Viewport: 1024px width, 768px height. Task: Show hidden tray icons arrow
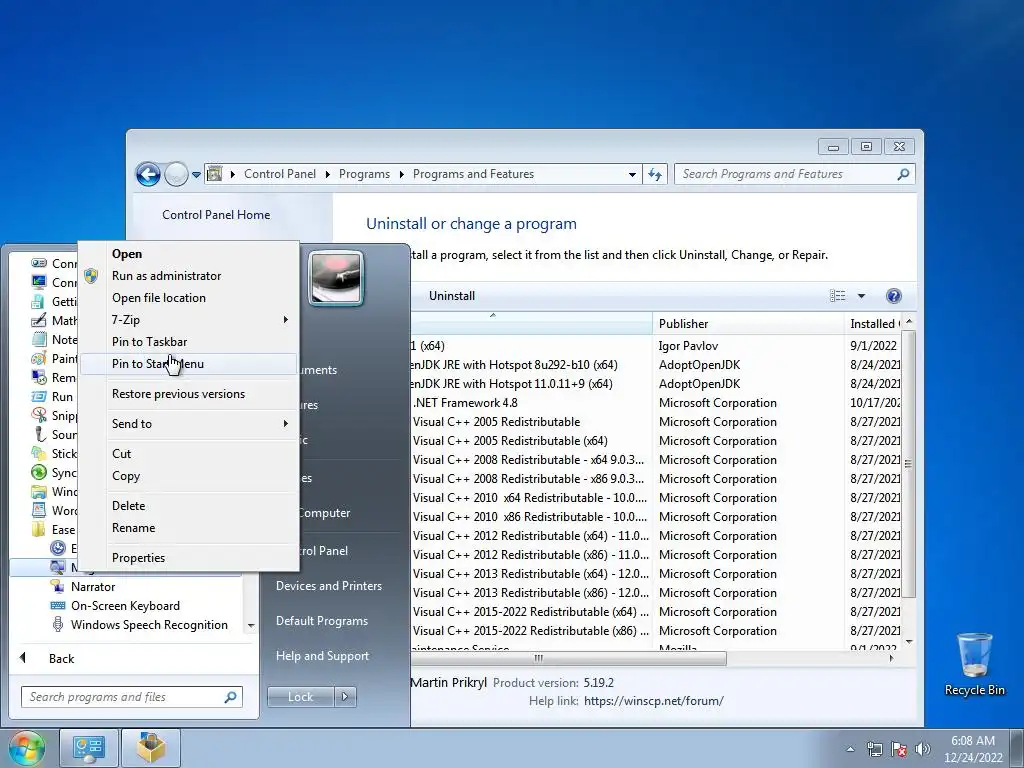tap(850, 749)
